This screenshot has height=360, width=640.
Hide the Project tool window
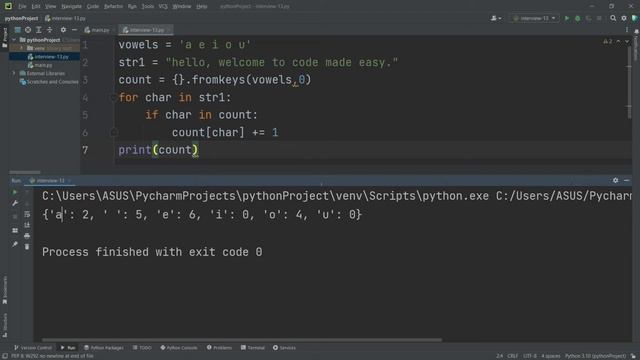click(x=74, y=30)
